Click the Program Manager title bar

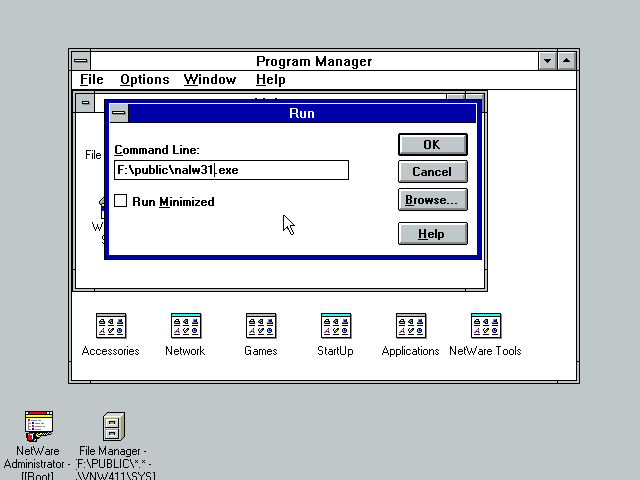pyautogui.click(x=314, y=61)
